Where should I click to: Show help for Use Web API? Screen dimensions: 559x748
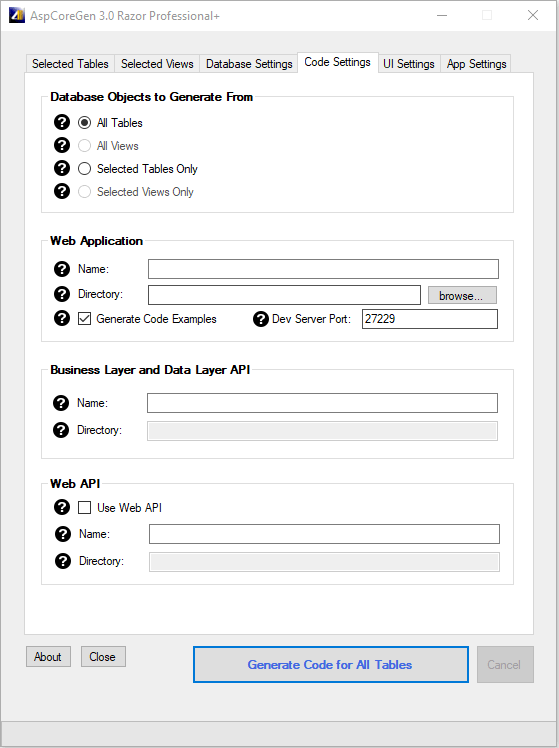(x=62, y=507)
